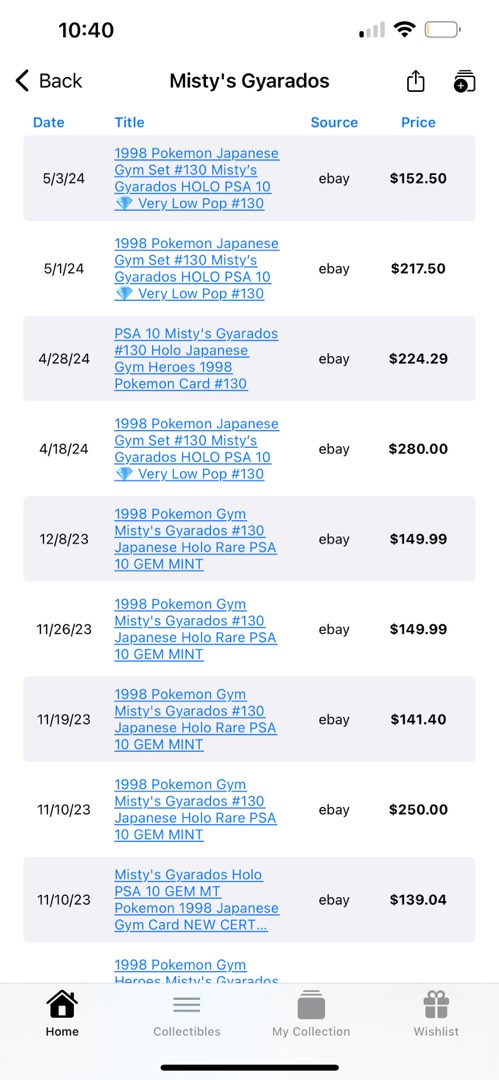Screen dimensions: 499x1080
Task: Open the 4/28/24 PSA 10 Gym Heroes link
Action: click(196, 359)
